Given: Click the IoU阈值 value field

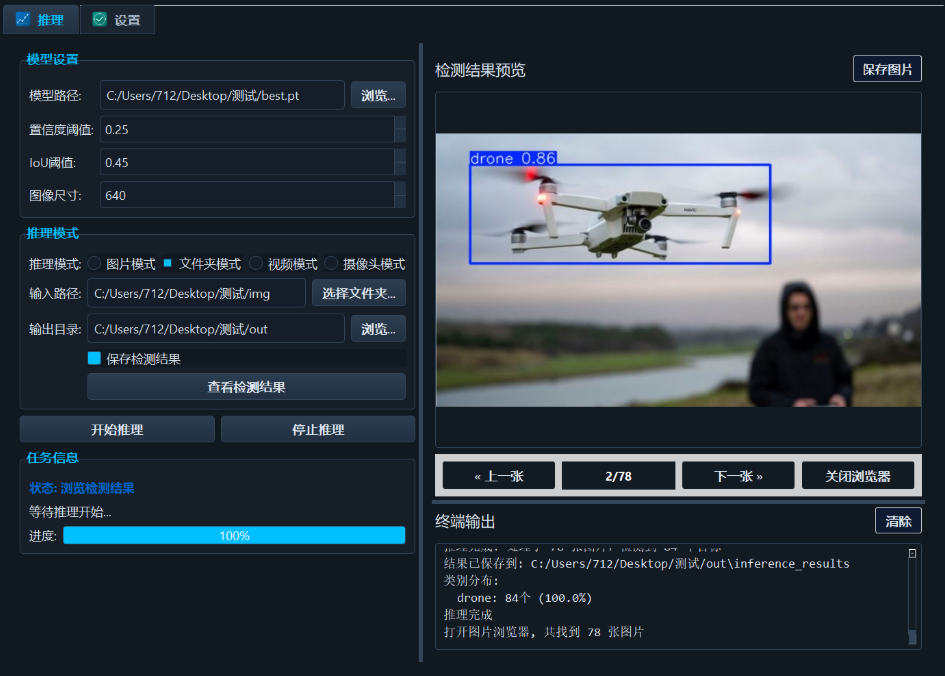Looking at the screenshot, I should [x=246, y=162].
